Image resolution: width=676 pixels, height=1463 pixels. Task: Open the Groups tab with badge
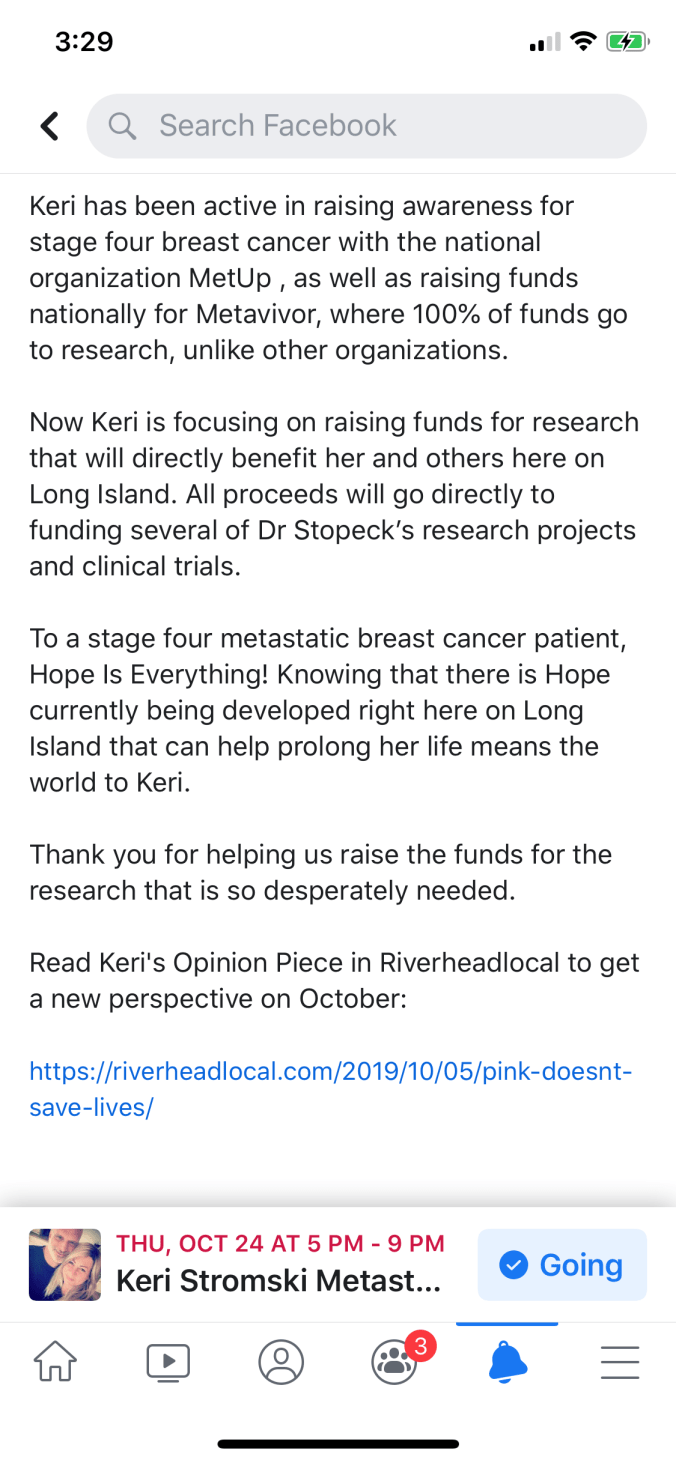(394, 1361)
